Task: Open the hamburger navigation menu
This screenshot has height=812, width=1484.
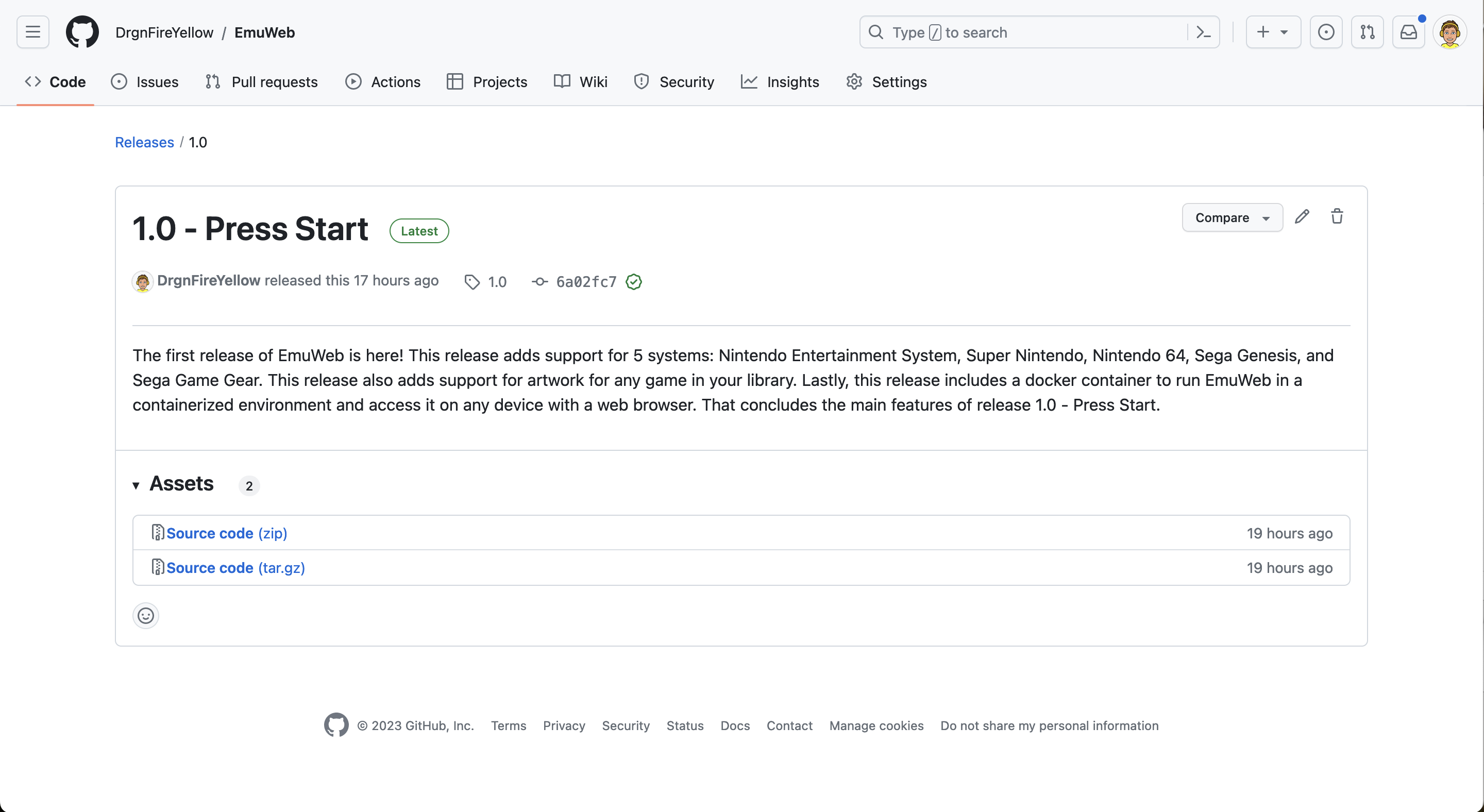Action: [33, 32]
